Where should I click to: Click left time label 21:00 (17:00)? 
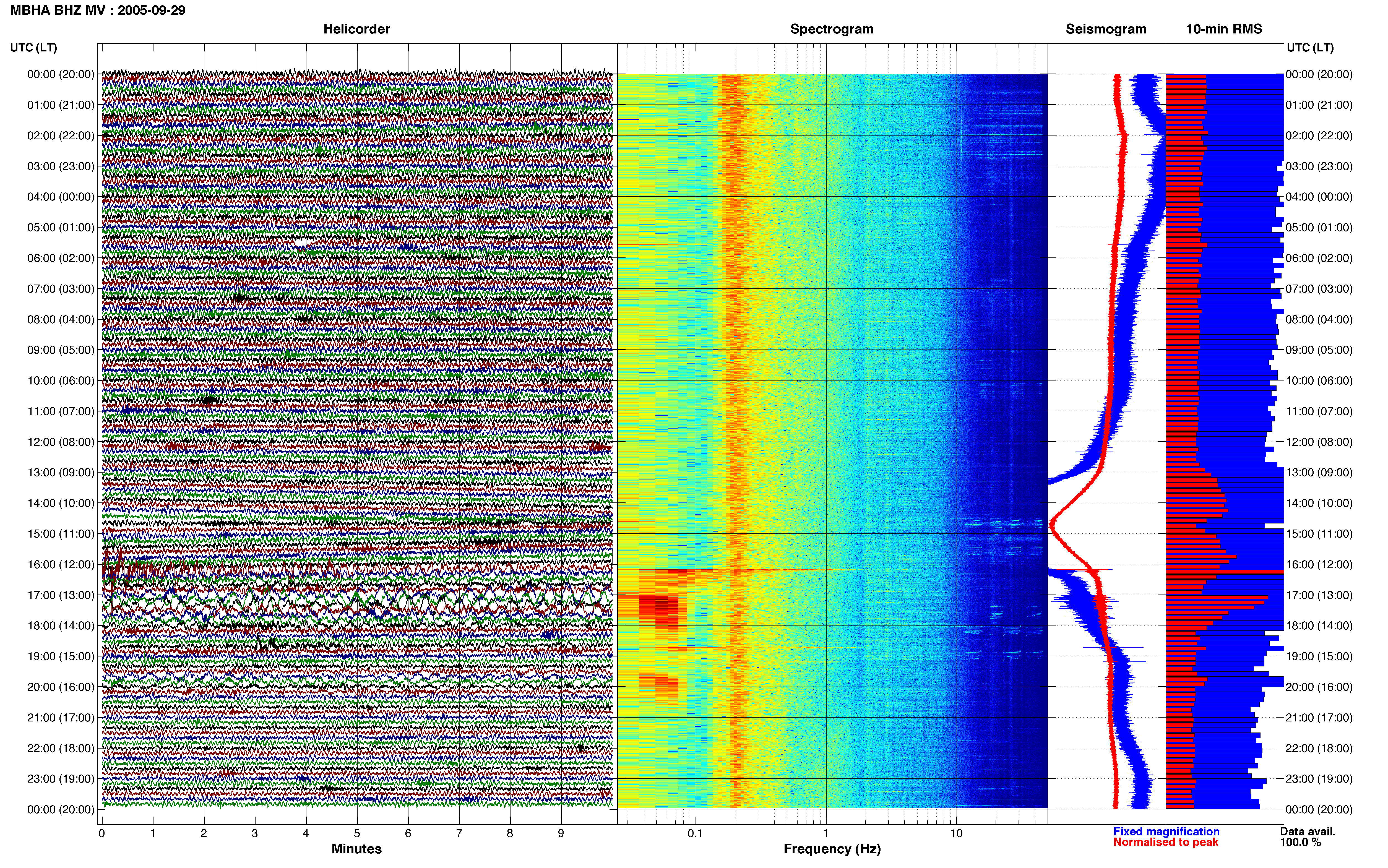(x=61, y=718)
